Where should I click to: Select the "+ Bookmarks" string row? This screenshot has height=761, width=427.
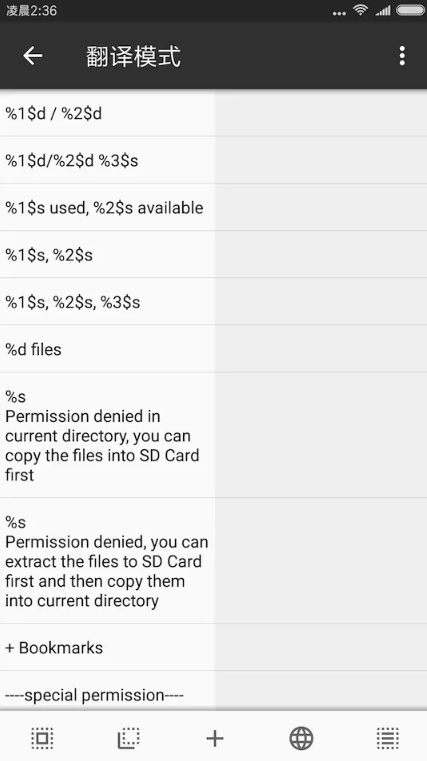tap(107, 648)
